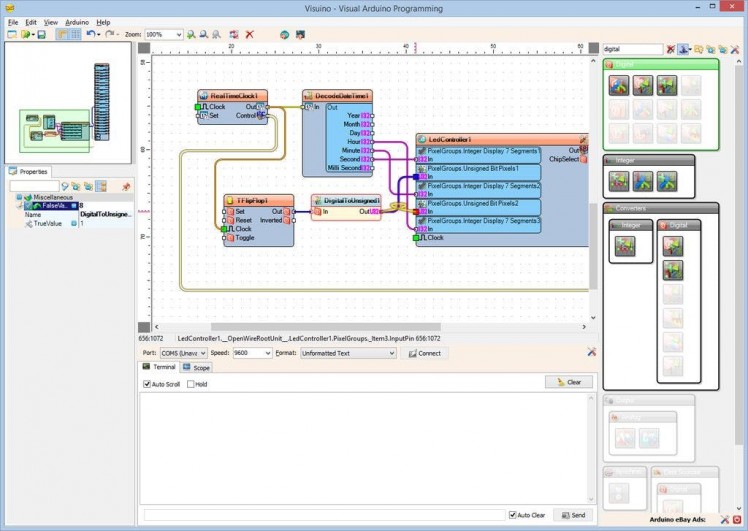
Task: Uncheck the Auto Clear checkbox
Action: [x=513, y=515]
